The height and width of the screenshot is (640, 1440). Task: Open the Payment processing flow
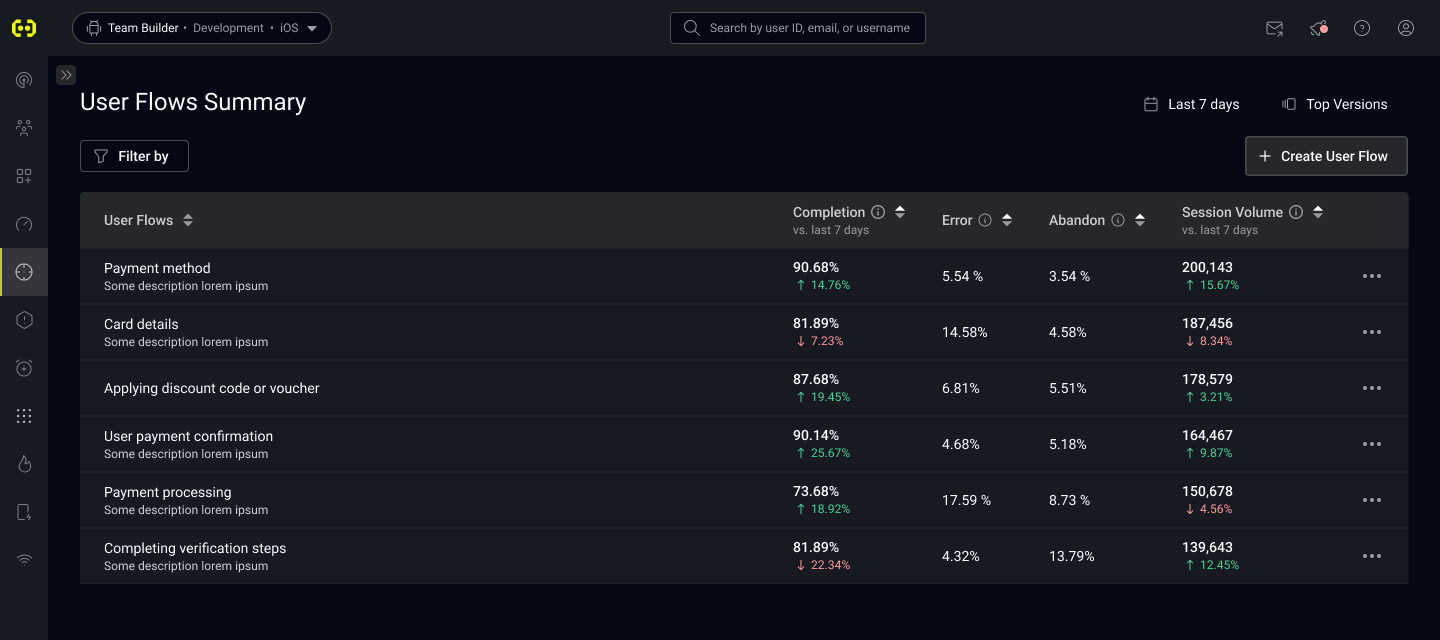pyautogui.click(x=167, y=492)
